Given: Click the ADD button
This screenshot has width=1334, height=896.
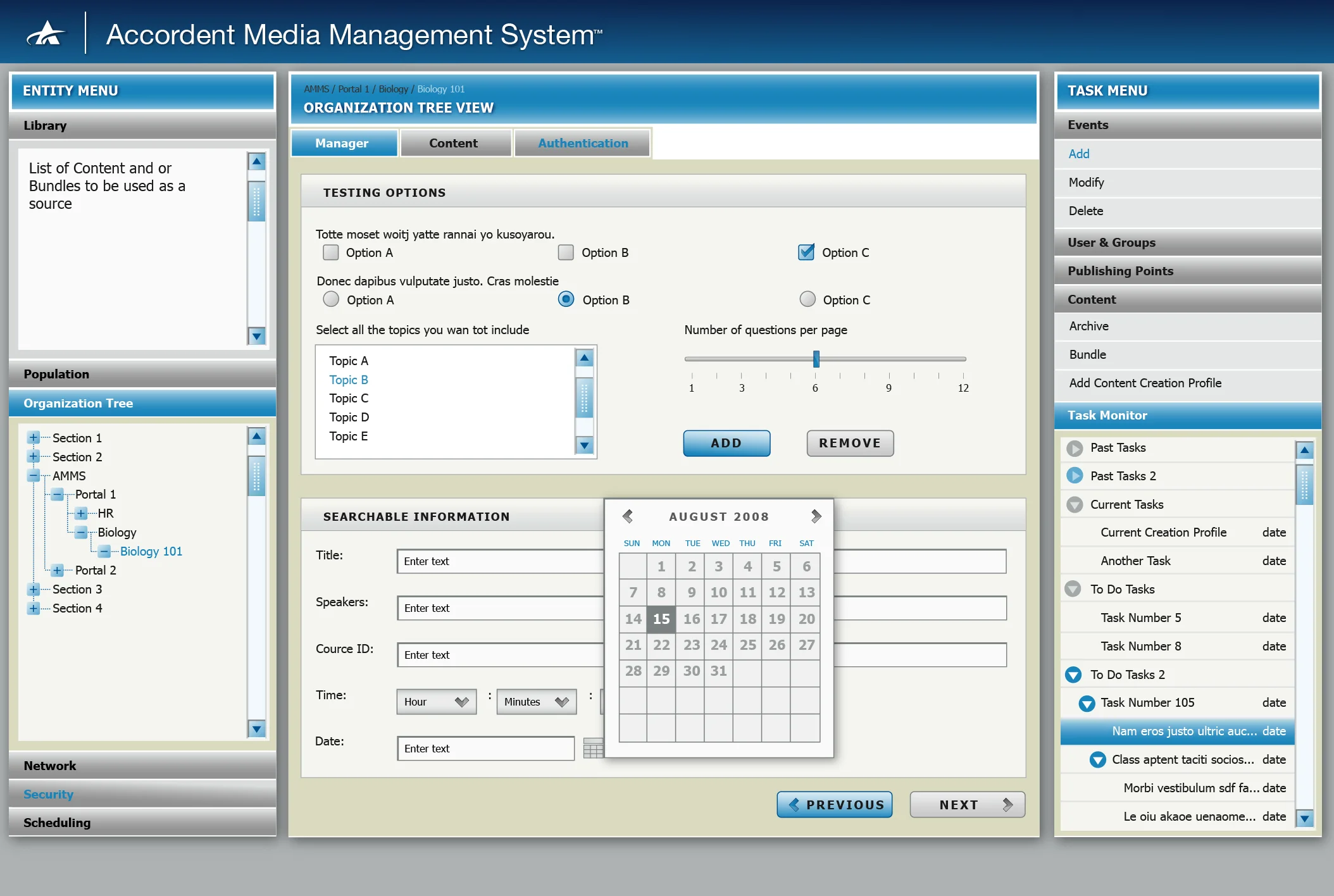Looking at the screenshot, I should (x=726, y=443).
